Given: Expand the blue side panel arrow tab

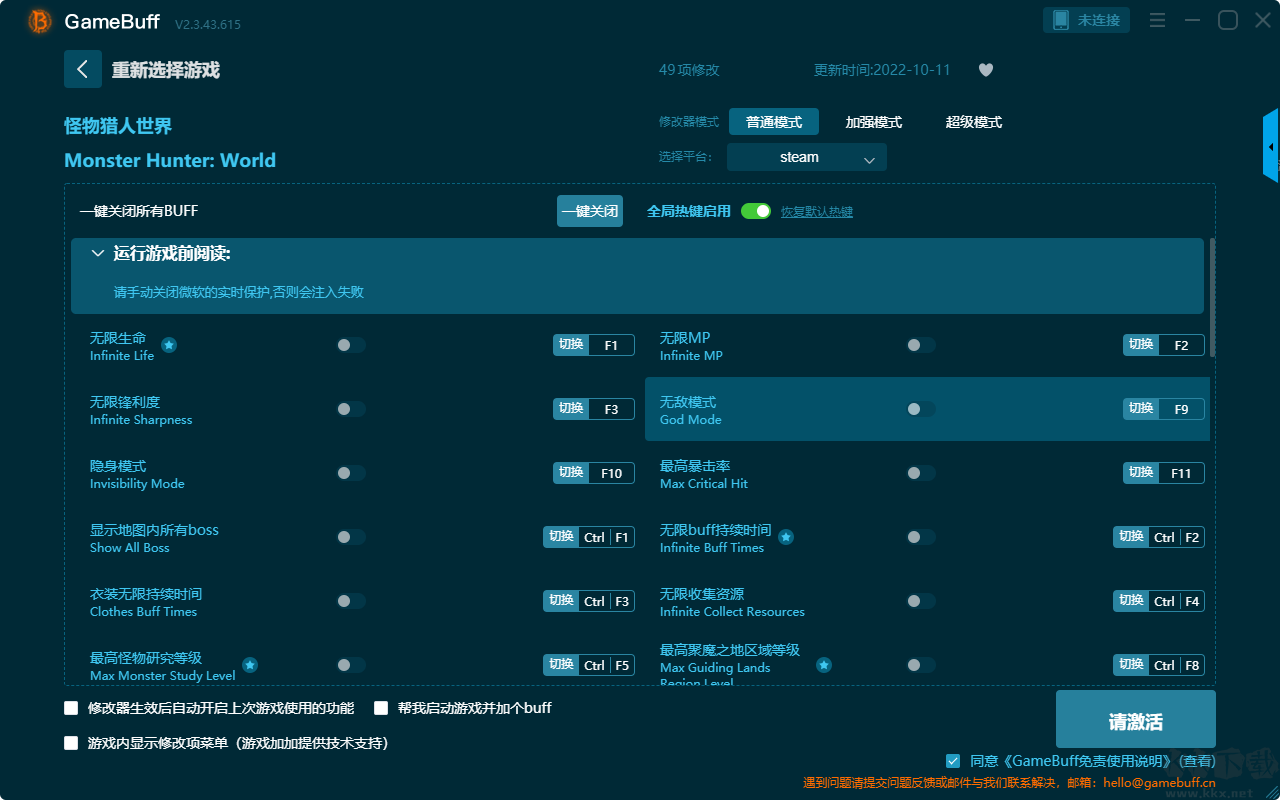Looking at the screenshot, I should point(1271,146).
